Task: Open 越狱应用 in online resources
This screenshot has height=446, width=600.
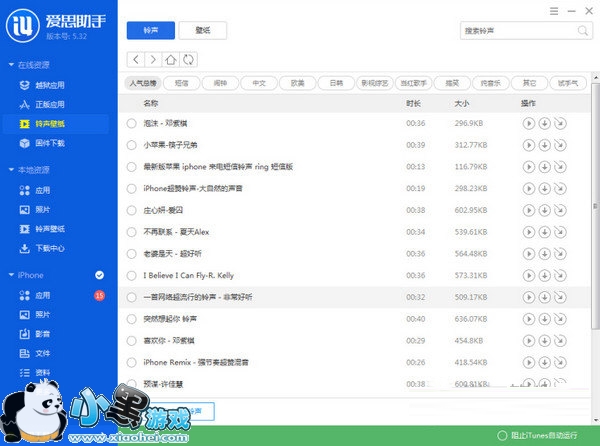Action: pos(50,85)
